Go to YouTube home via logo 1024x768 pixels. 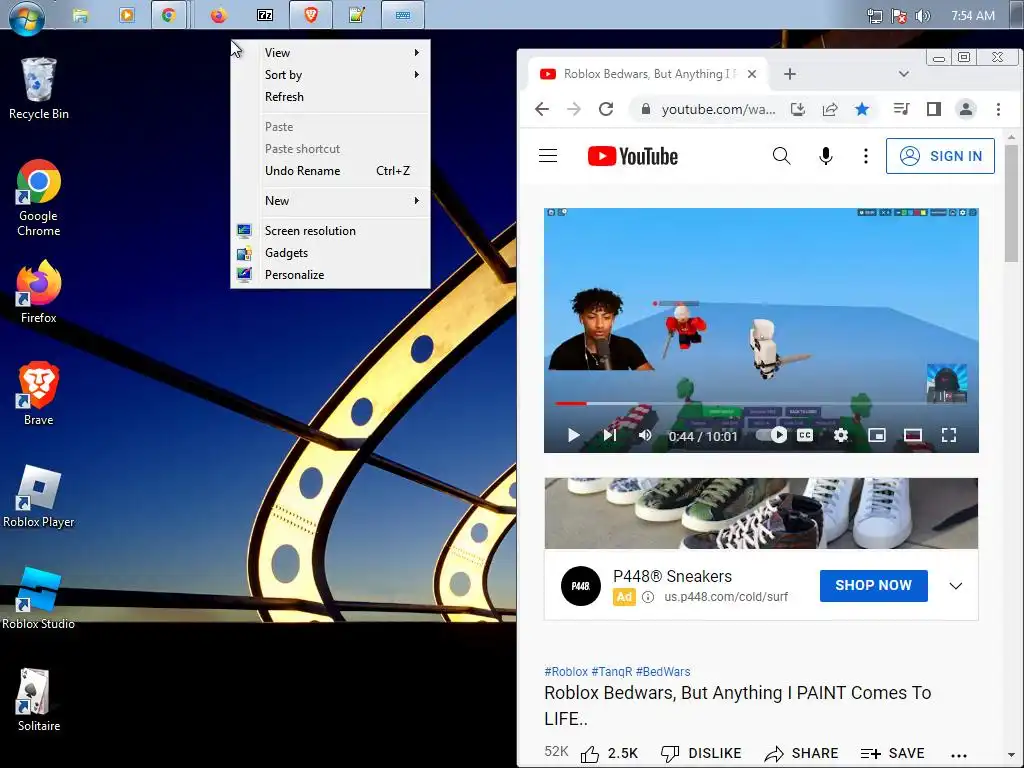[x=633, y=156]
